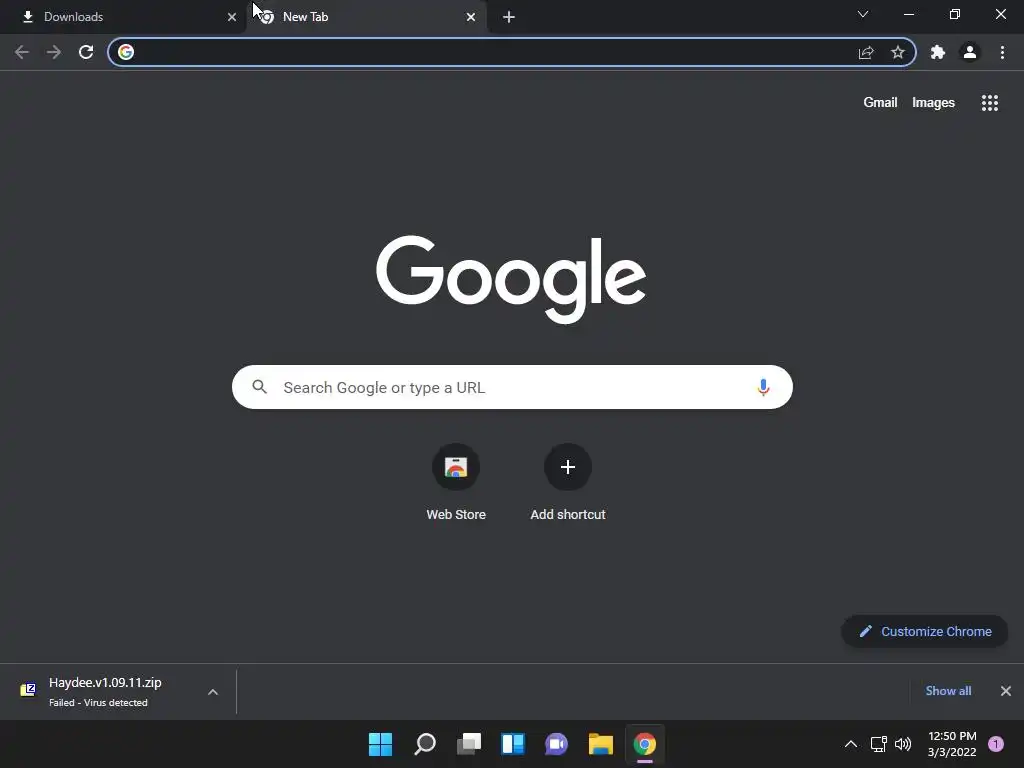Start voice search with microphone icon
The image size is (1024, 768).
(763, 387)
